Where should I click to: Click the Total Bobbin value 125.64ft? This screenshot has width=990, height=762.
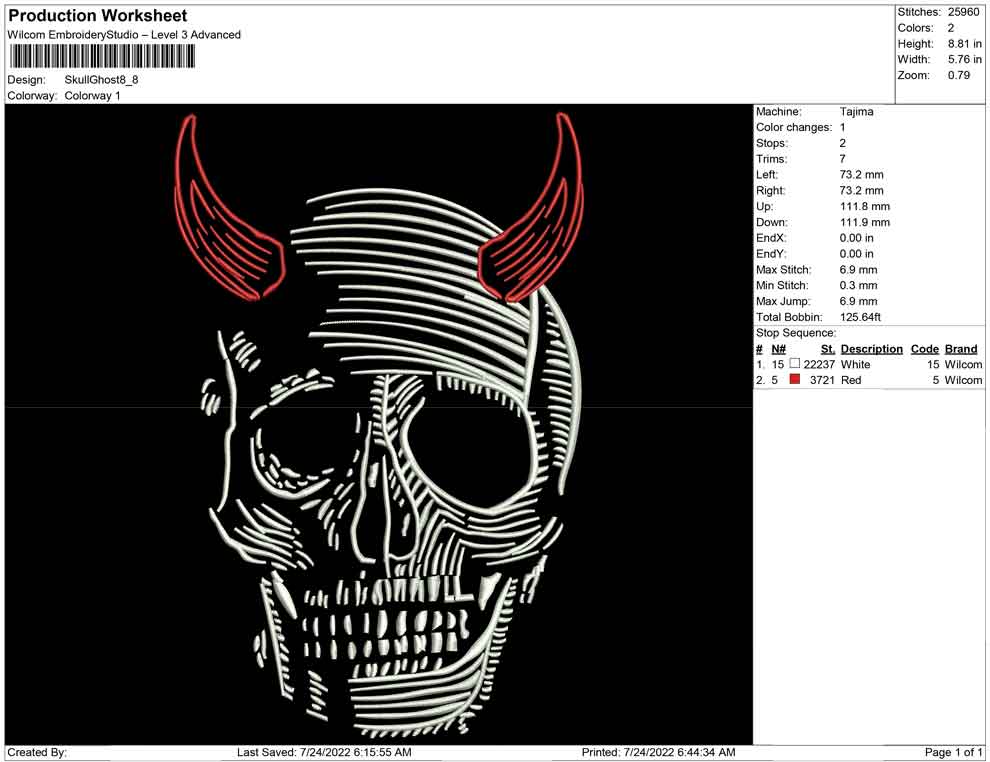click(x=860, y=317)
